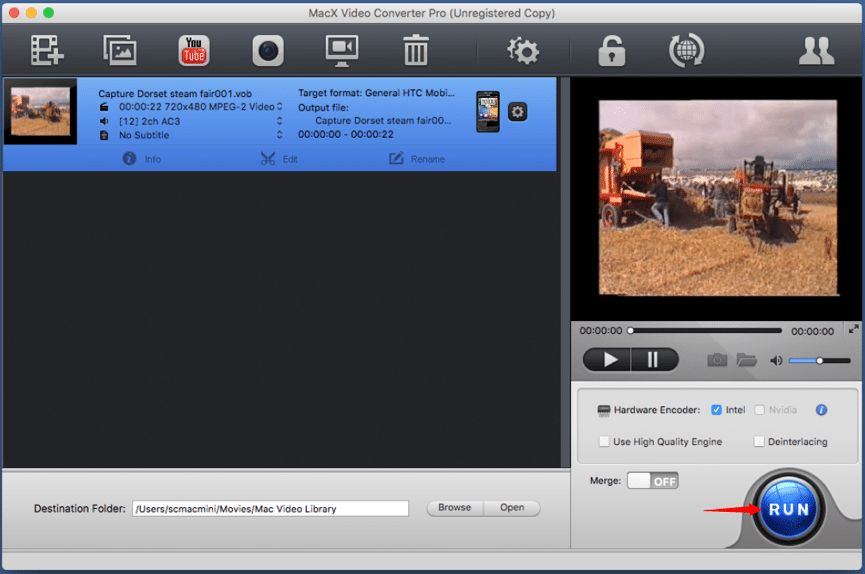Start conversion with RUN button
The height and width of the screenshot is (574, 865).
pyautogui.click(x=789, y=509)
